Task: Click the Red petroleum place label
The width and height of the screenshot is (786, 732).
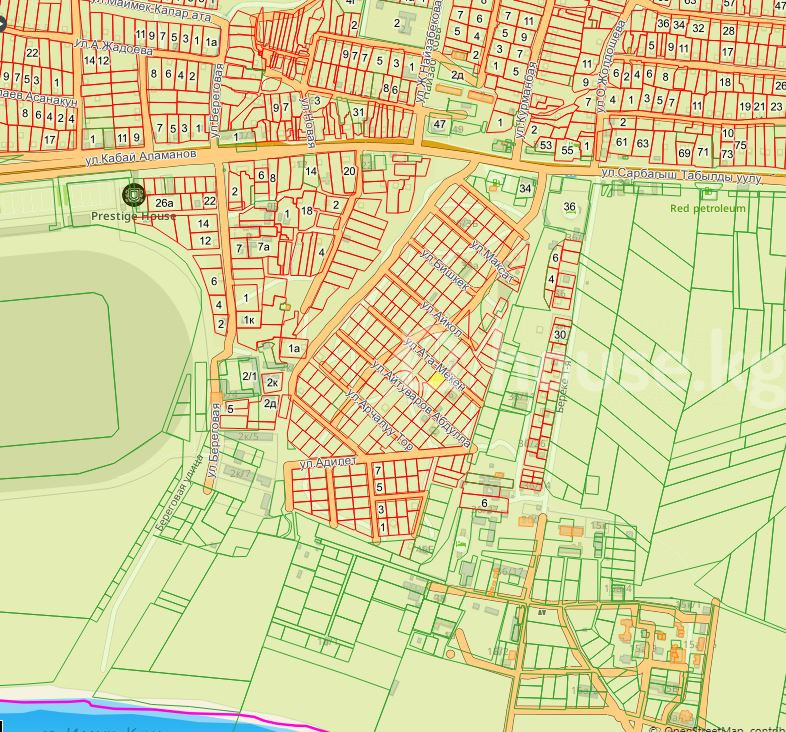Action: 708,209
